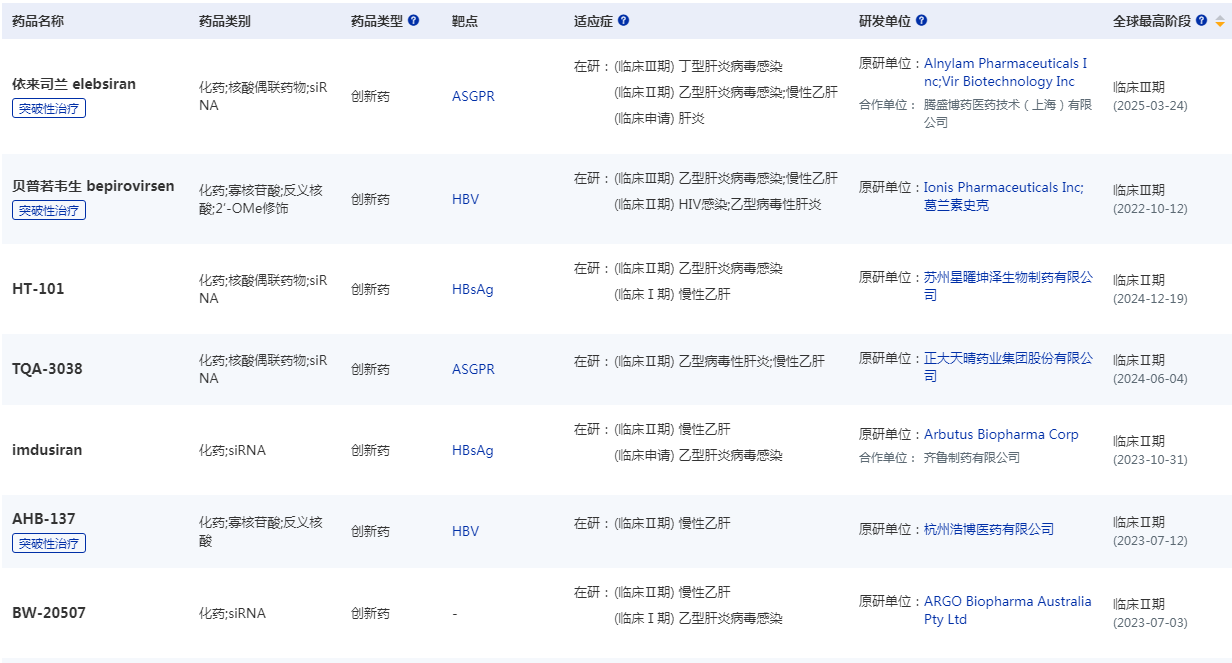Open ASGPR target link in TQA-3038 row
This screenshot has width=1232, height=663.
click(x=473, y=369)
